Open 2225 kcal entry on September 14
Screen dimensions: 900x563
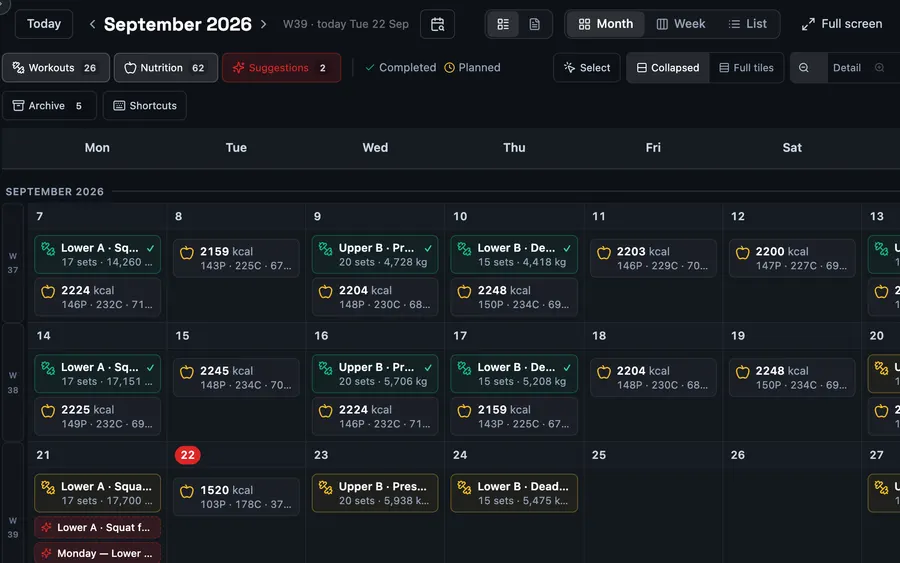pyautogui.click(x=98, y=417)
